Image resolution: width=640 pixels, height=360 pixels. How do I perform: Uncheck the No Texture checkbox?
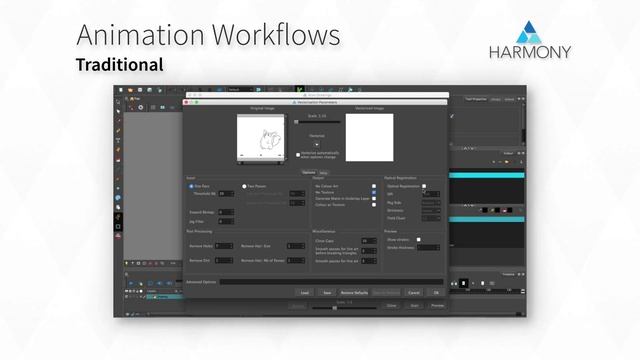[374, 192]
